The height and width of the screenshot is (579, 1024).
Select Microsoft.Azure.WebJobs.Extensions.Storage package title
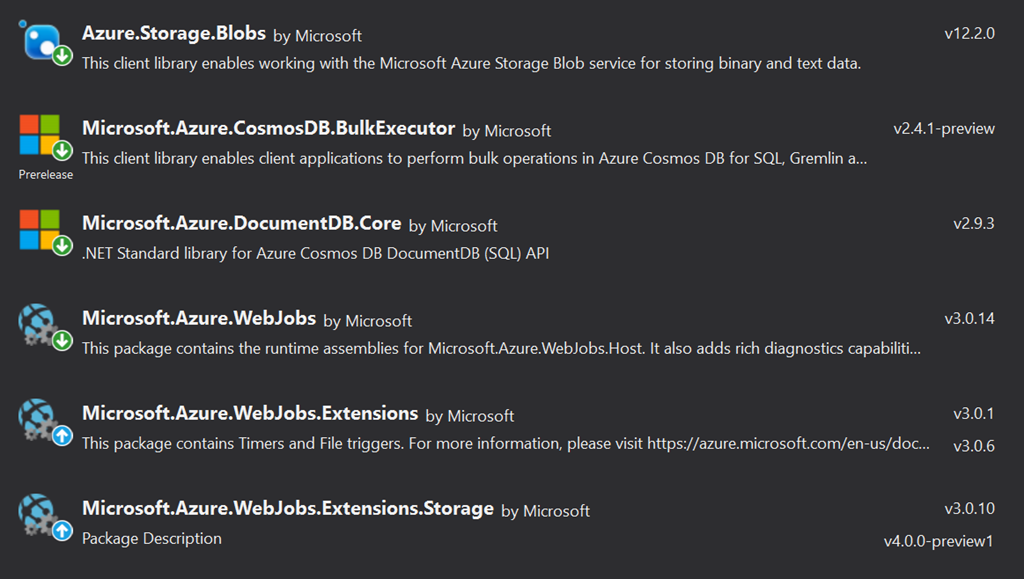(x=288, y=508)
